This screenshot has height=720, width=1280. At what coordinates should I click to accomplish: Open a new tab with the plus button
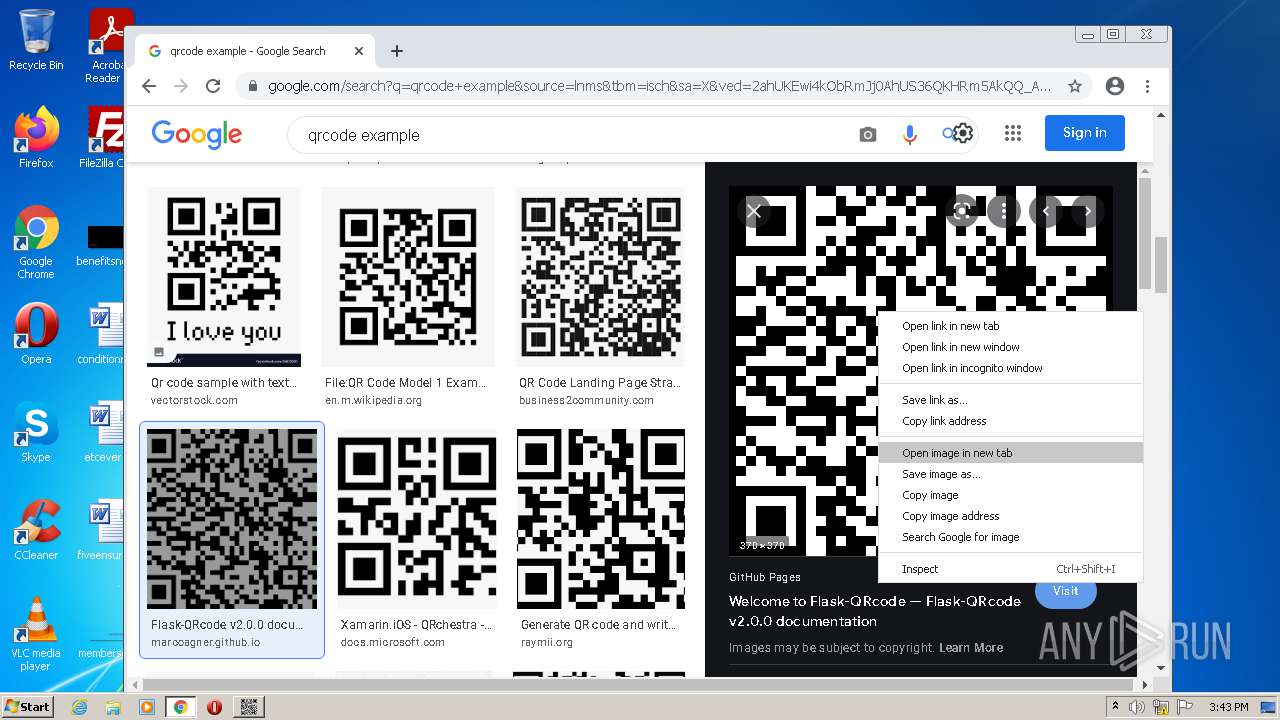click(x=397, y=51)
